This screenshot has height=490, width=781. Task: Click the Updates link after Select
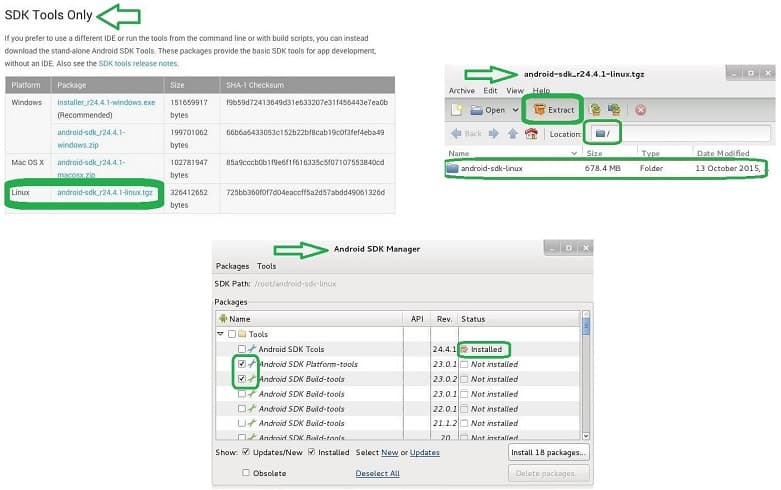(424, 452)
